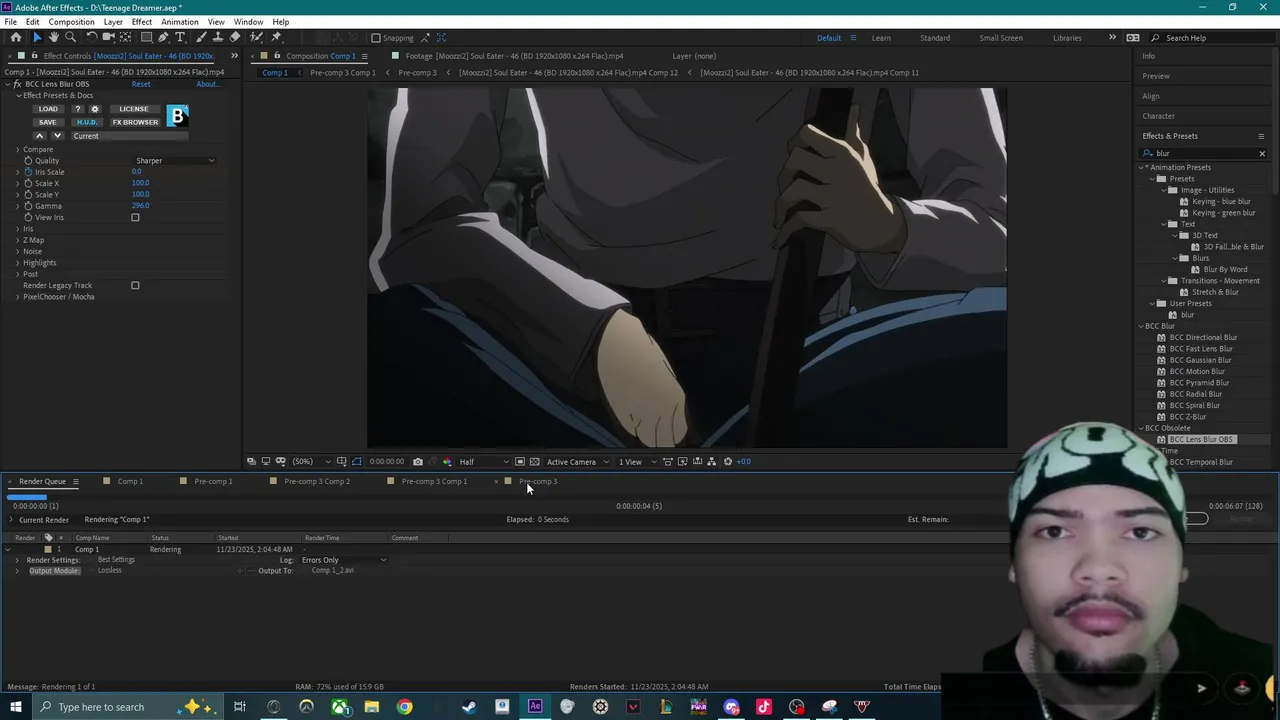Viewport: 1280px width, 720px height.
Task: Click the BCC LOAD preset button
Action: (x=48, y=109)
